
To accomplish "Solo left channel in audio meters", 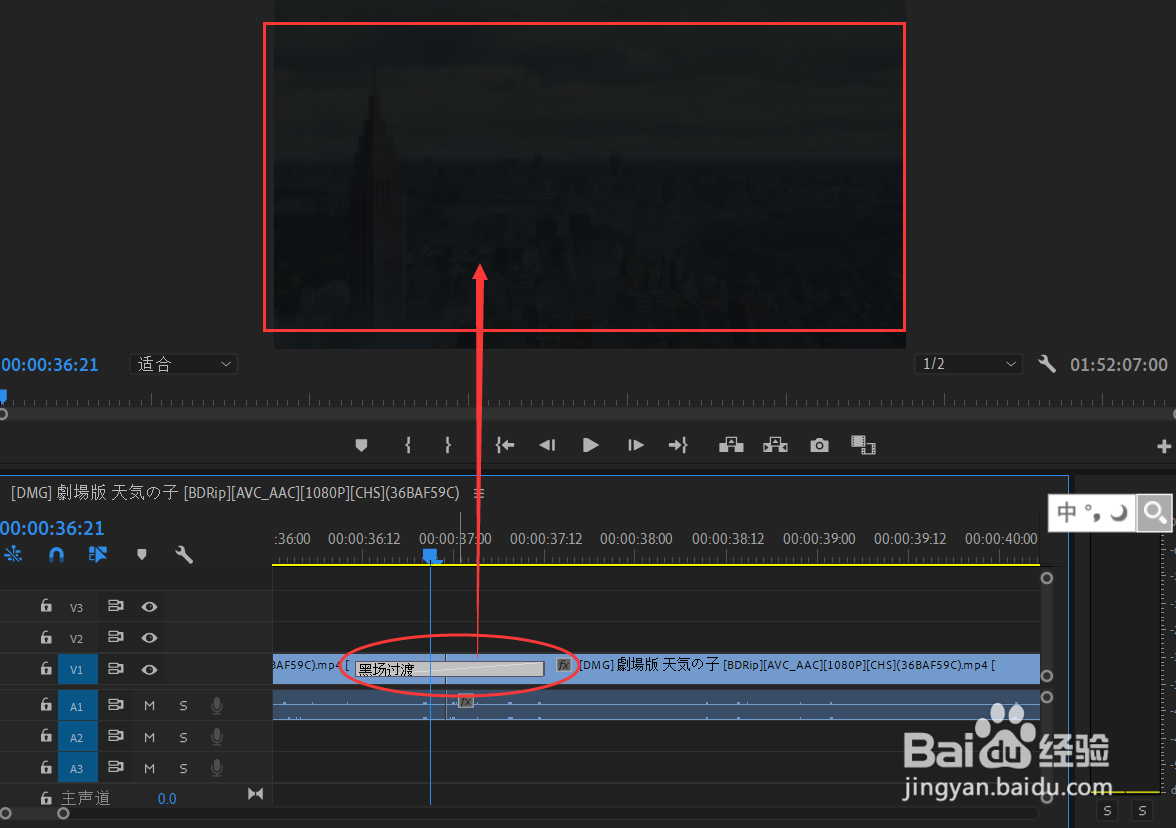I will pos(1108,811).
